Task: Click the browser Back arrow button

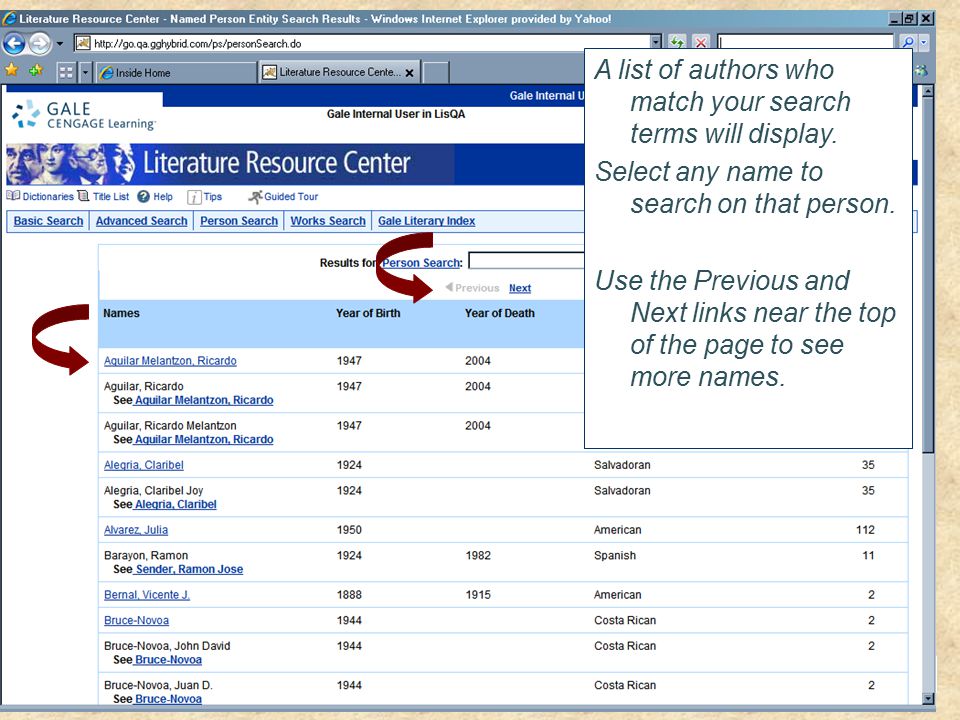Action: click(x=14, y=43)
